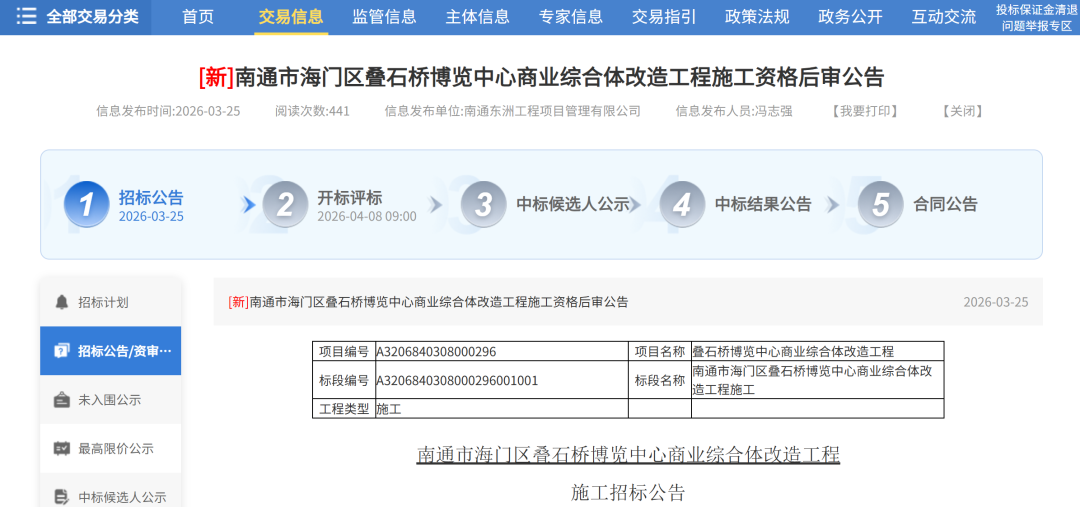Image resolution: width=1080 pixels, height=507 pixels.
Task: Click the 中标结果公告 step label
Action: coord(762,205)
